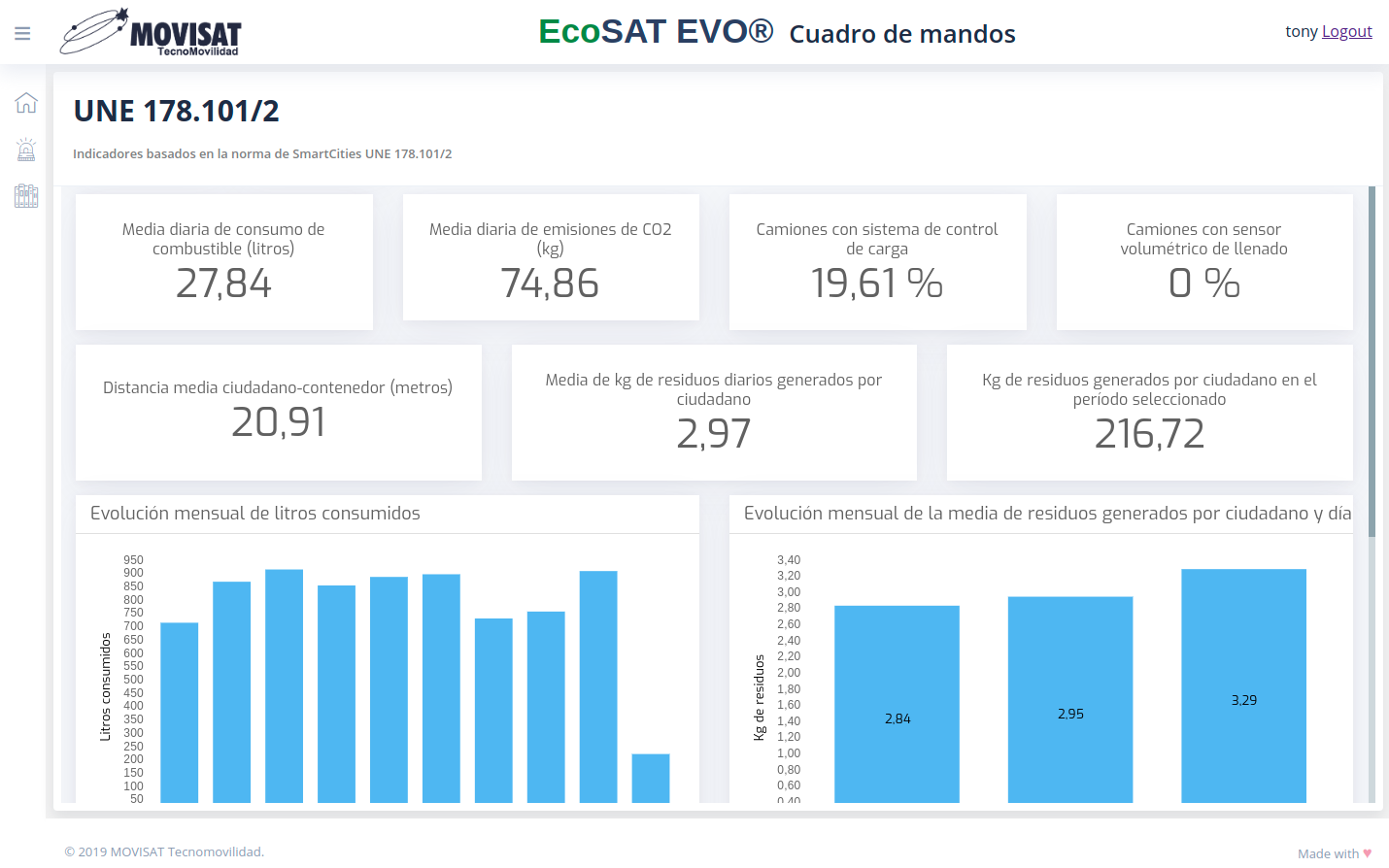Open the hamburger menu

point(22,33)
